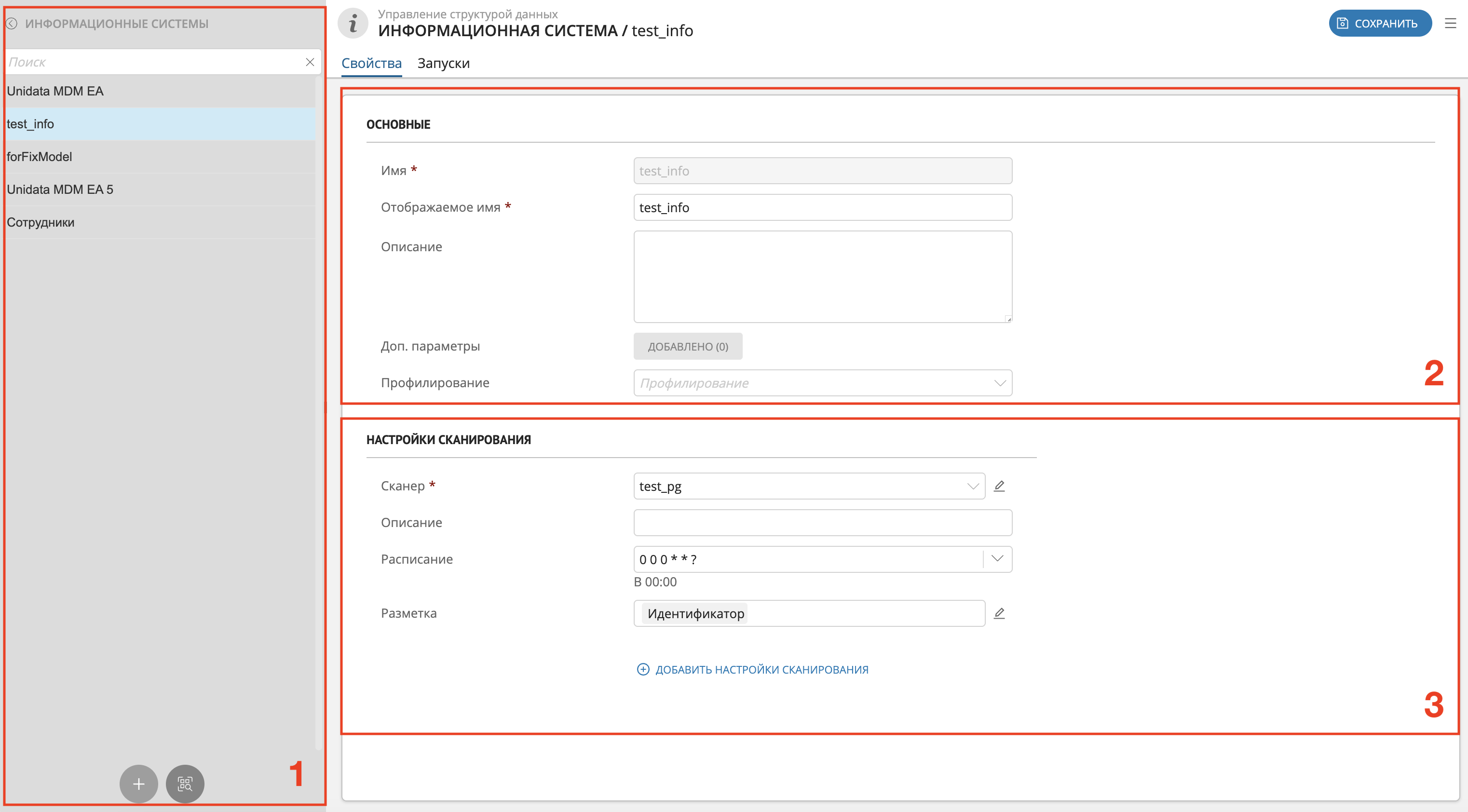
Task: Click inside the Описание text area
Action: [x=822, y=276]
